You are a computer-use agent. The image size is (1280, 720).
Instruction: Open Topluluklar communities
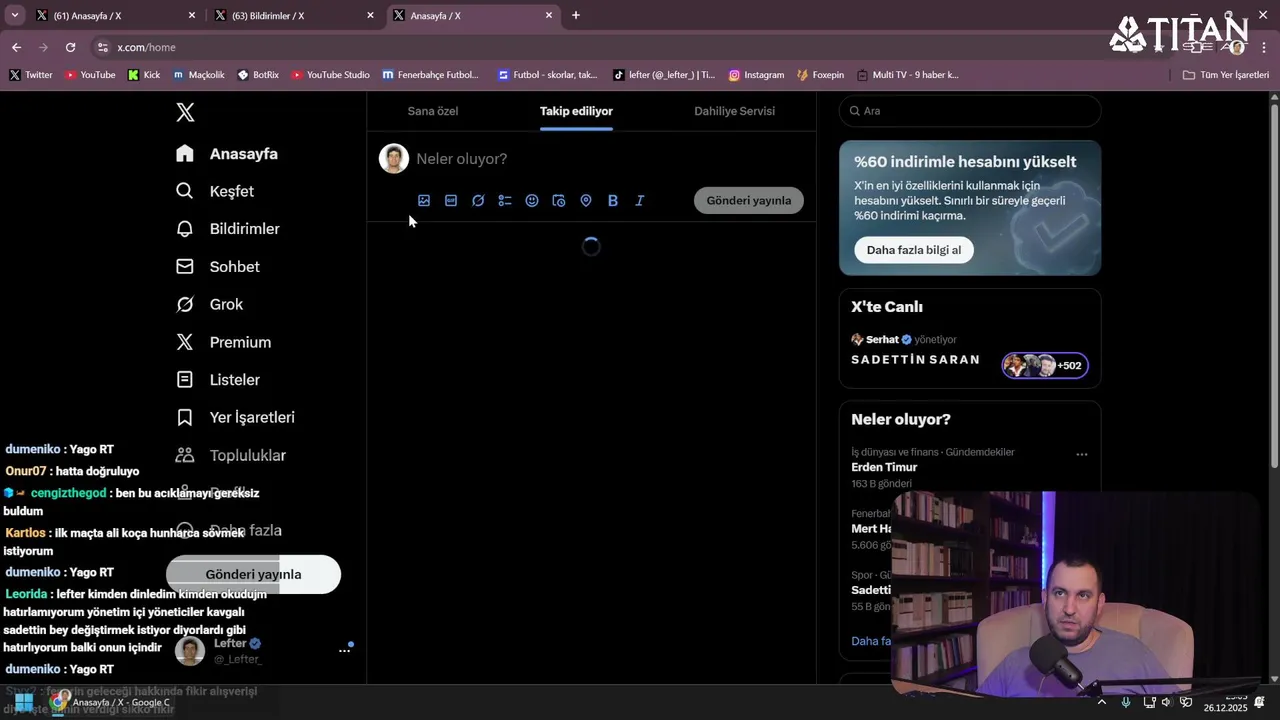(x=231, y=455)
